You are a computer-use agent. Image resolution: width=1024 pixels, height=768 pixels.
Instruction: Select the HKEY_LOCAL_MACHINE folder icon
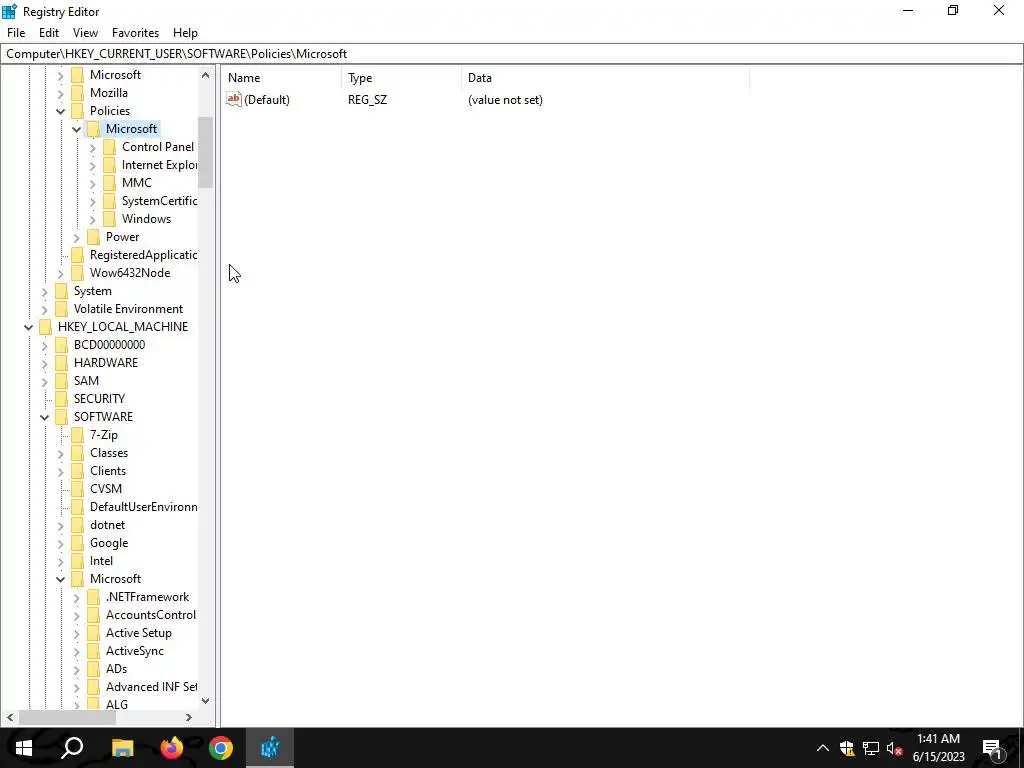(46, 327)
